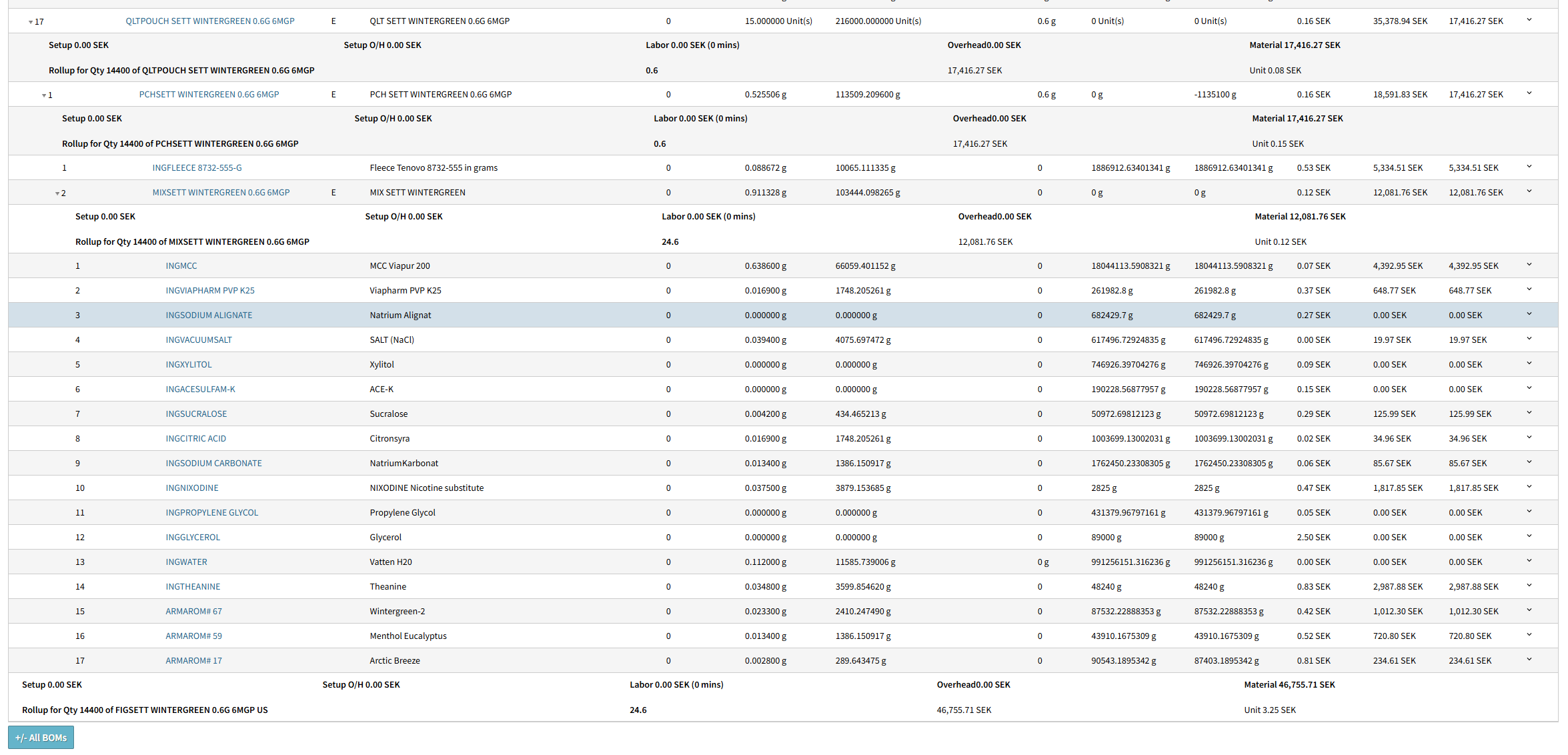Open the INGSUCRALOSE link

[196, 414]
